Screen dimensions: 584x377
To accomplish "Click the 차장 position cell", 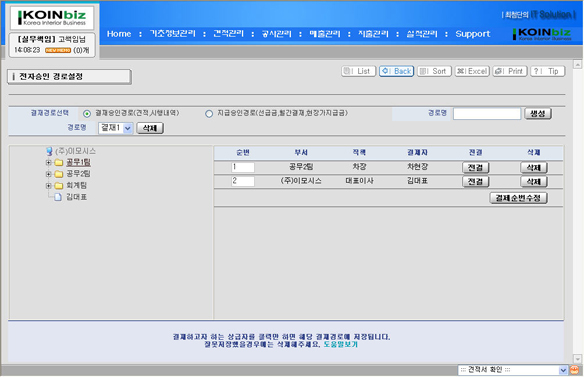I will coord(359,167).
